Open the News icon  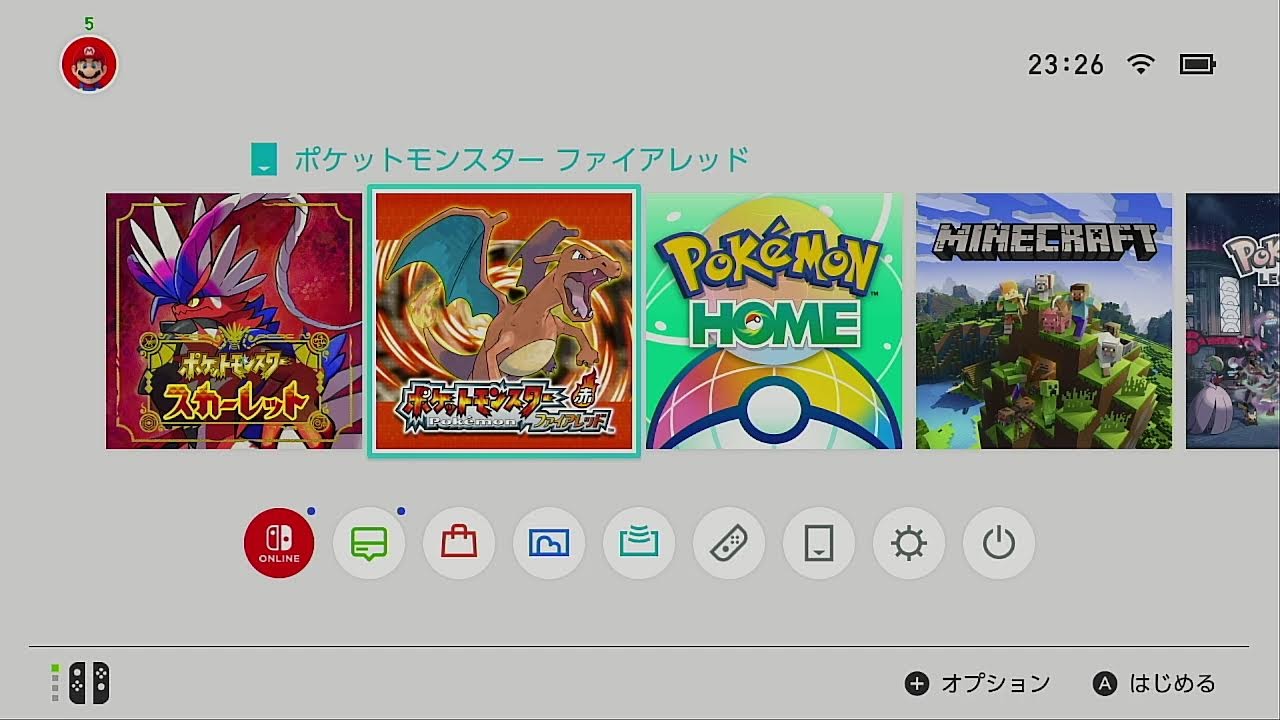pos(369,543)
